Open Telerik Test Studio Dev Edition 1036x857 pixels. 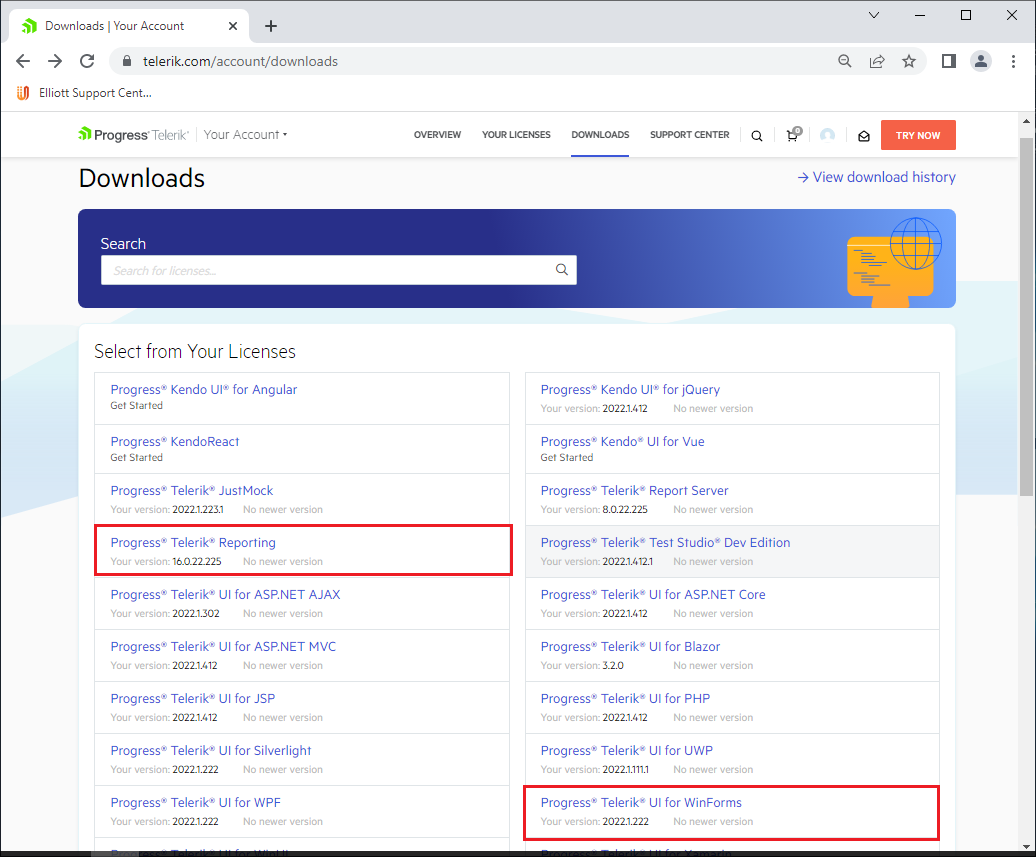pyautogui.click(x=665, y=543)
